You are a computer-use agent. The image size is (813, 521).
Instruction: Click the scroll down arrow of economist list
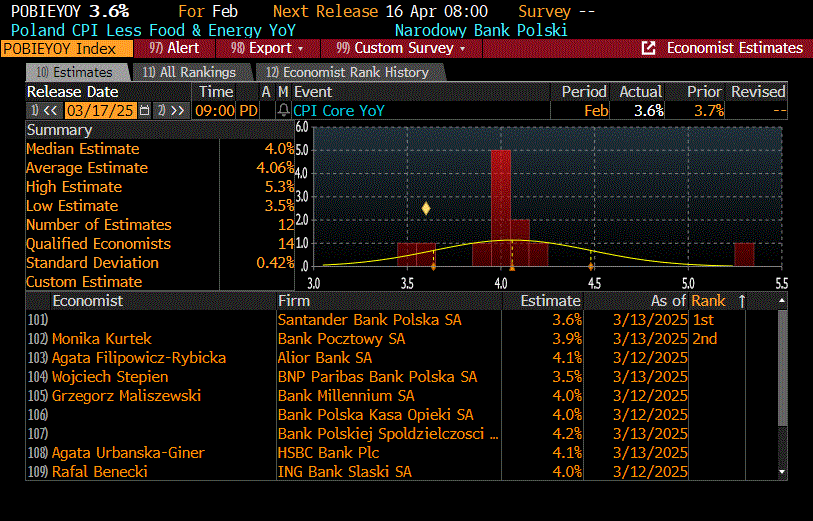(782, 472)
